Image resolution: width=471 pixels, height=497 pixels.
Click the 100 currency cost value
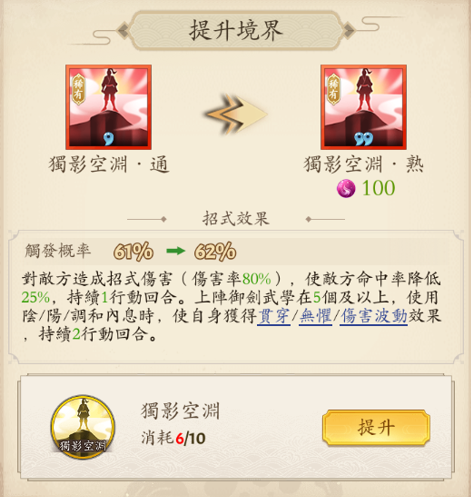[378, 188]
